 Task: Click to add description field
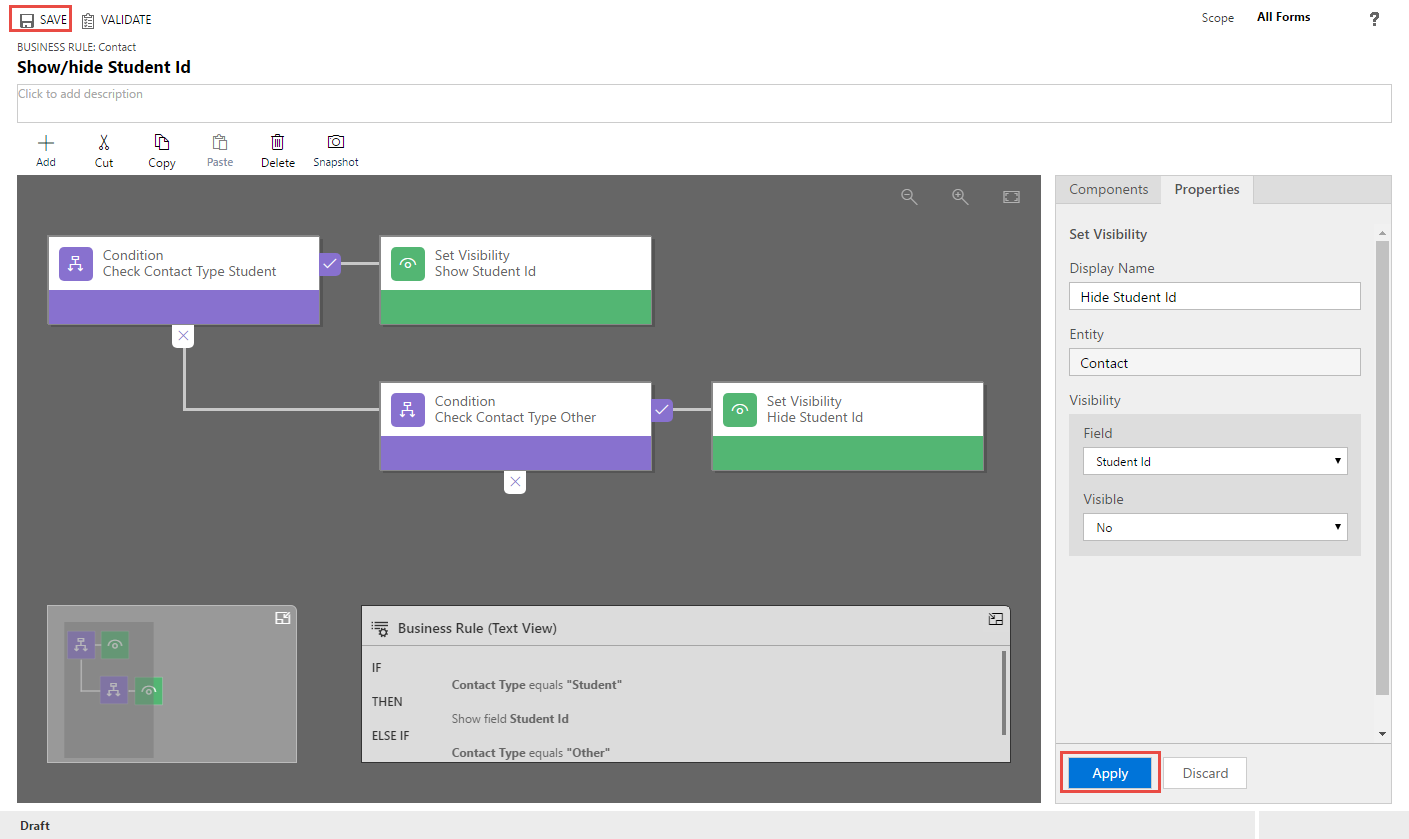704,103
